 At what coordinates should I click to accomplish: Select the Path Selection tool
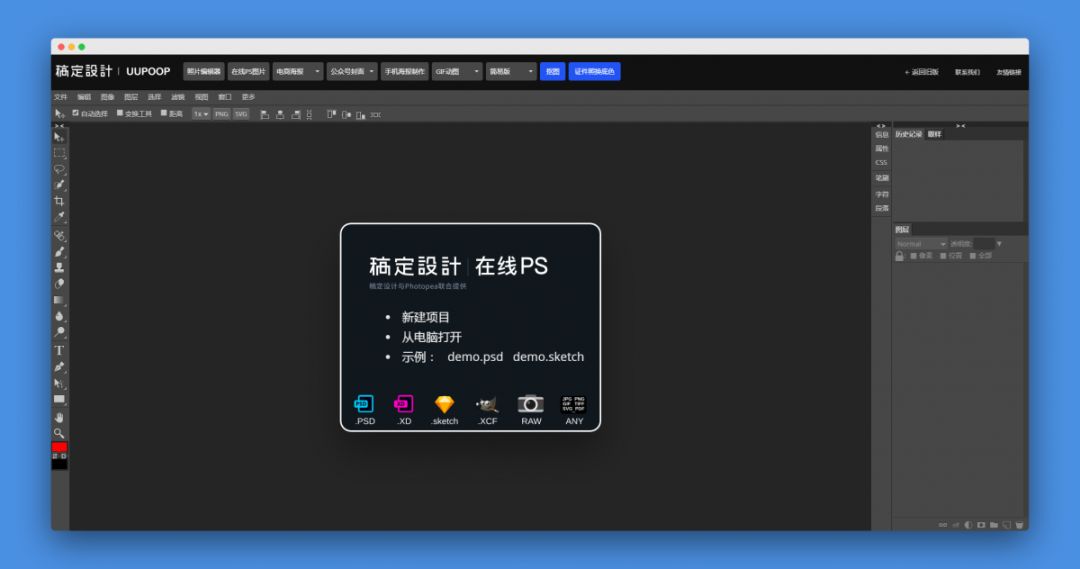(59, 383)
